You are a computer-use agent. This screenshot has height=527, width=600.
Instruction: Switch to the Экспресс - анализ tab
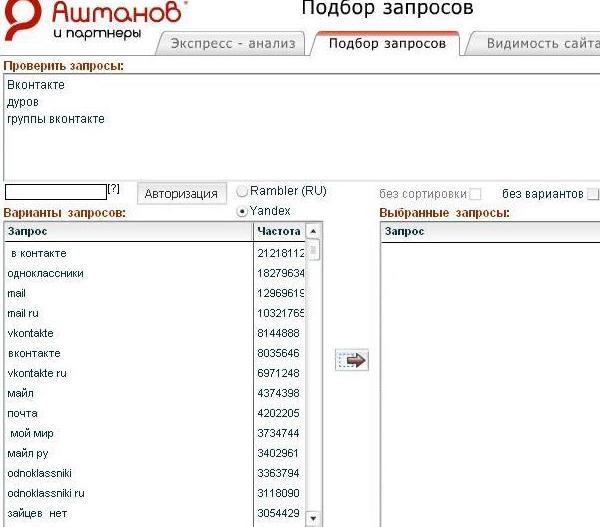click(x=233, y=44)
